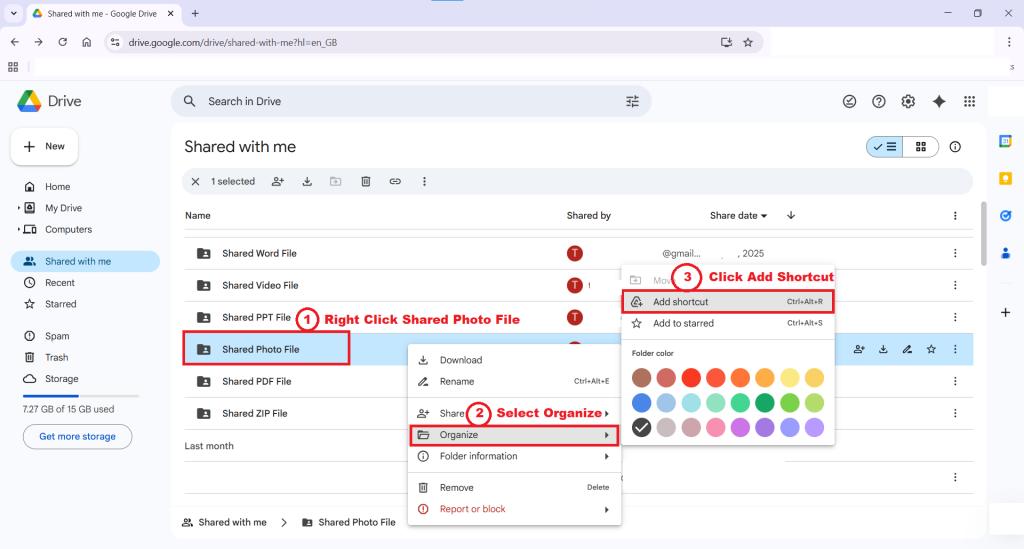This screenshot has width=1024, height=549.
Task: Click the New button
Action: (x=45, y=146)
